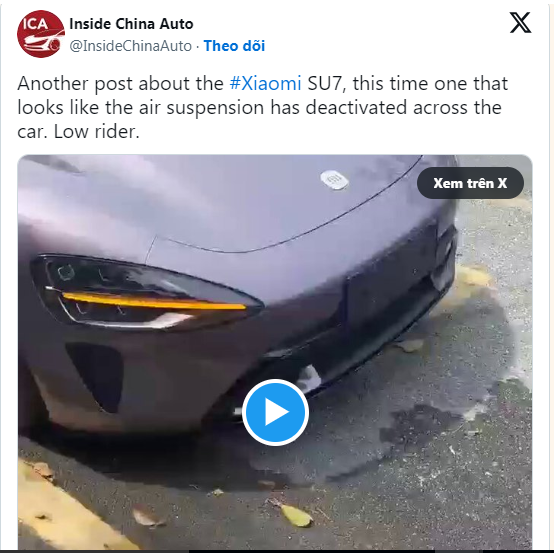
Task: Click the car headlight in the video thumbnail
Action: pyautogui.click(x=147, y=292)
